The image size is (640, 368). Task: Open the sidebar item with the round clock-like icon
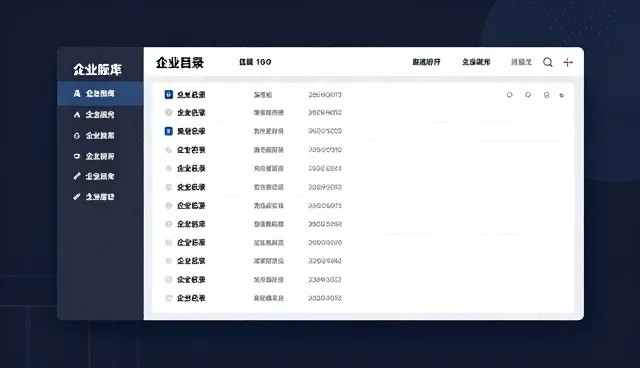tap(94, 135)
